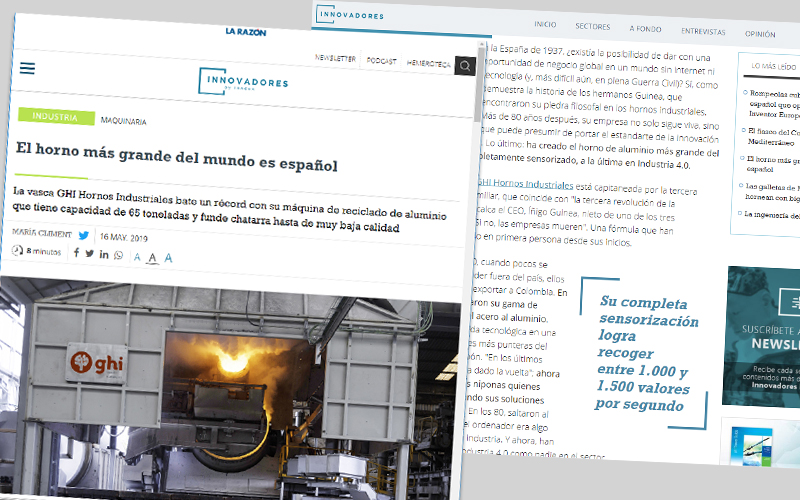Click the Innovadores logo in right page header

pyautogui.click(x=350, y=15)
